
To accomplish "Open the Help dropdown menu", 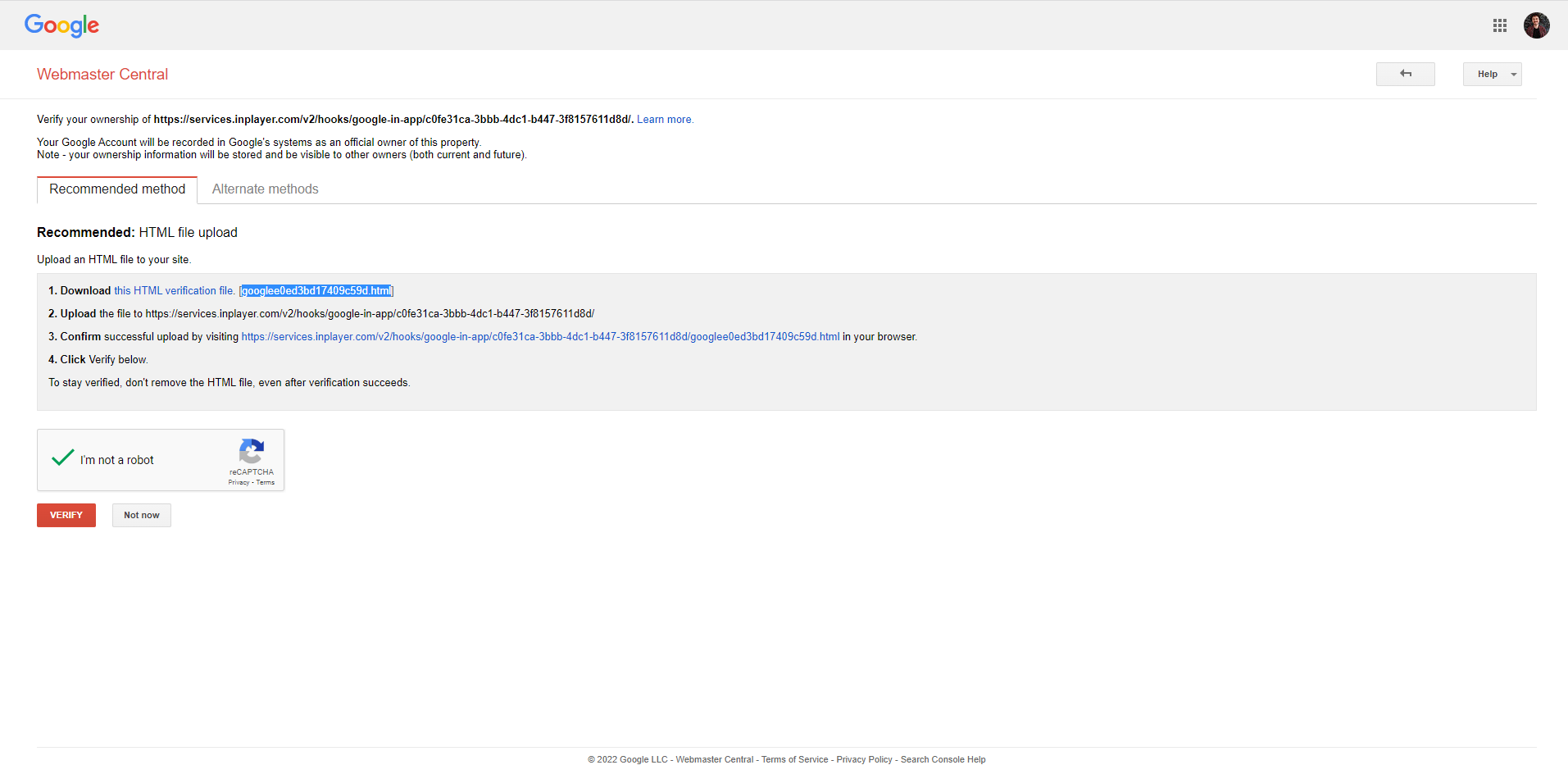I will click(x=1493, y=74).
